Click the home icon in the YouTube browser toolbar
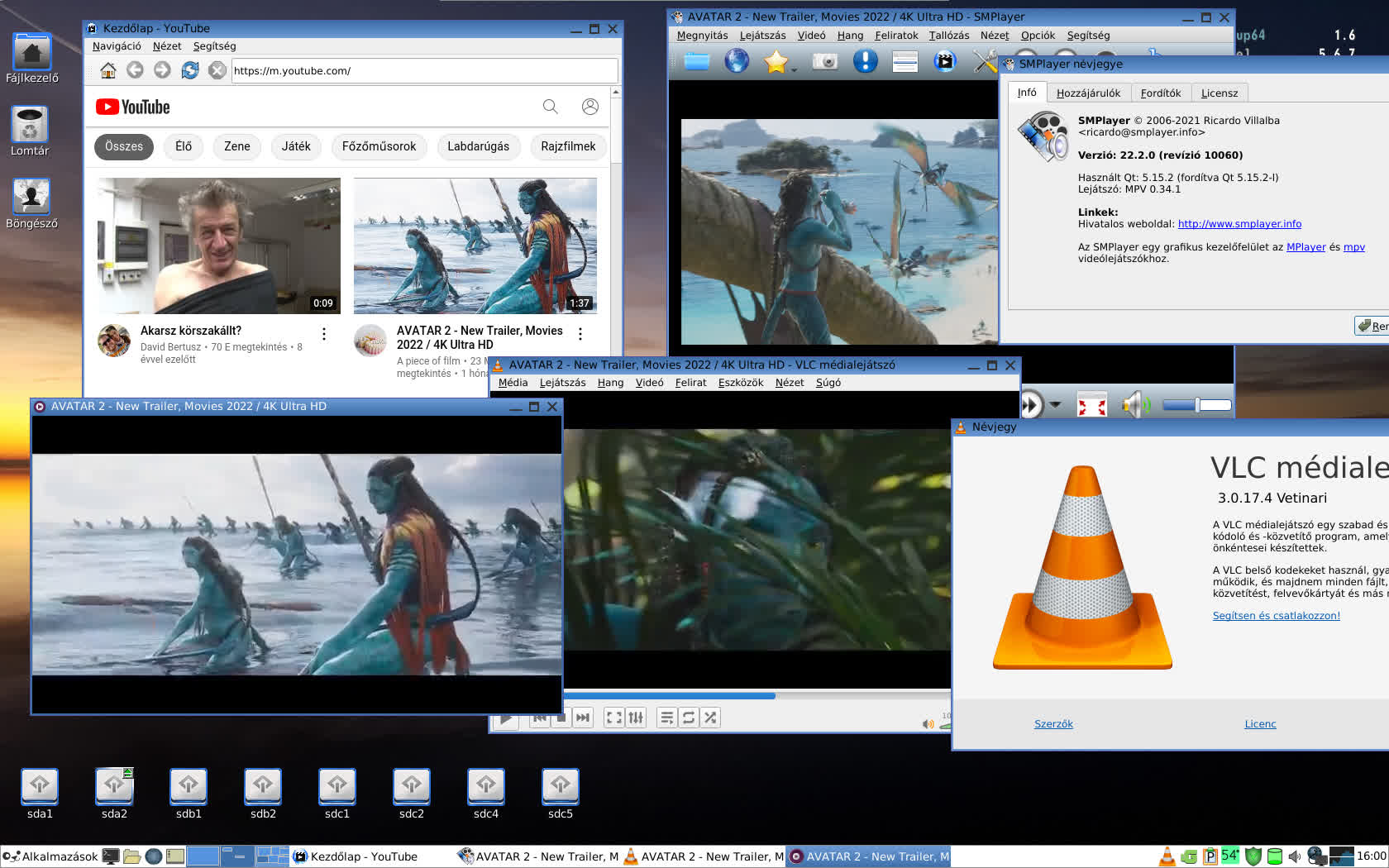1389x868 pixels. pyautogui.click(x=107, y=70)
